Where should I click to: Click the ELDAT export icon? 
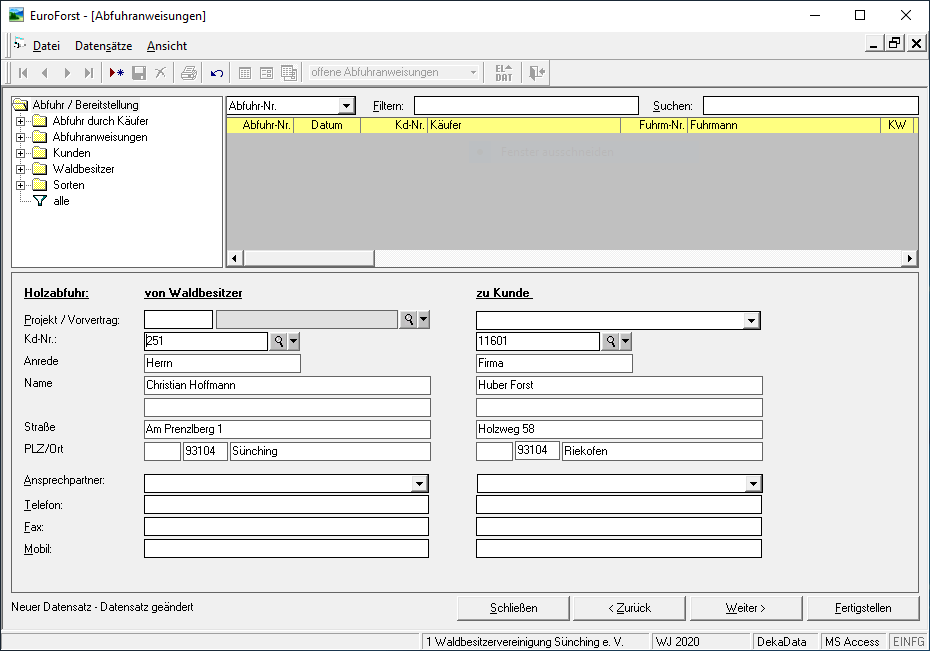(x=504, y=73)
